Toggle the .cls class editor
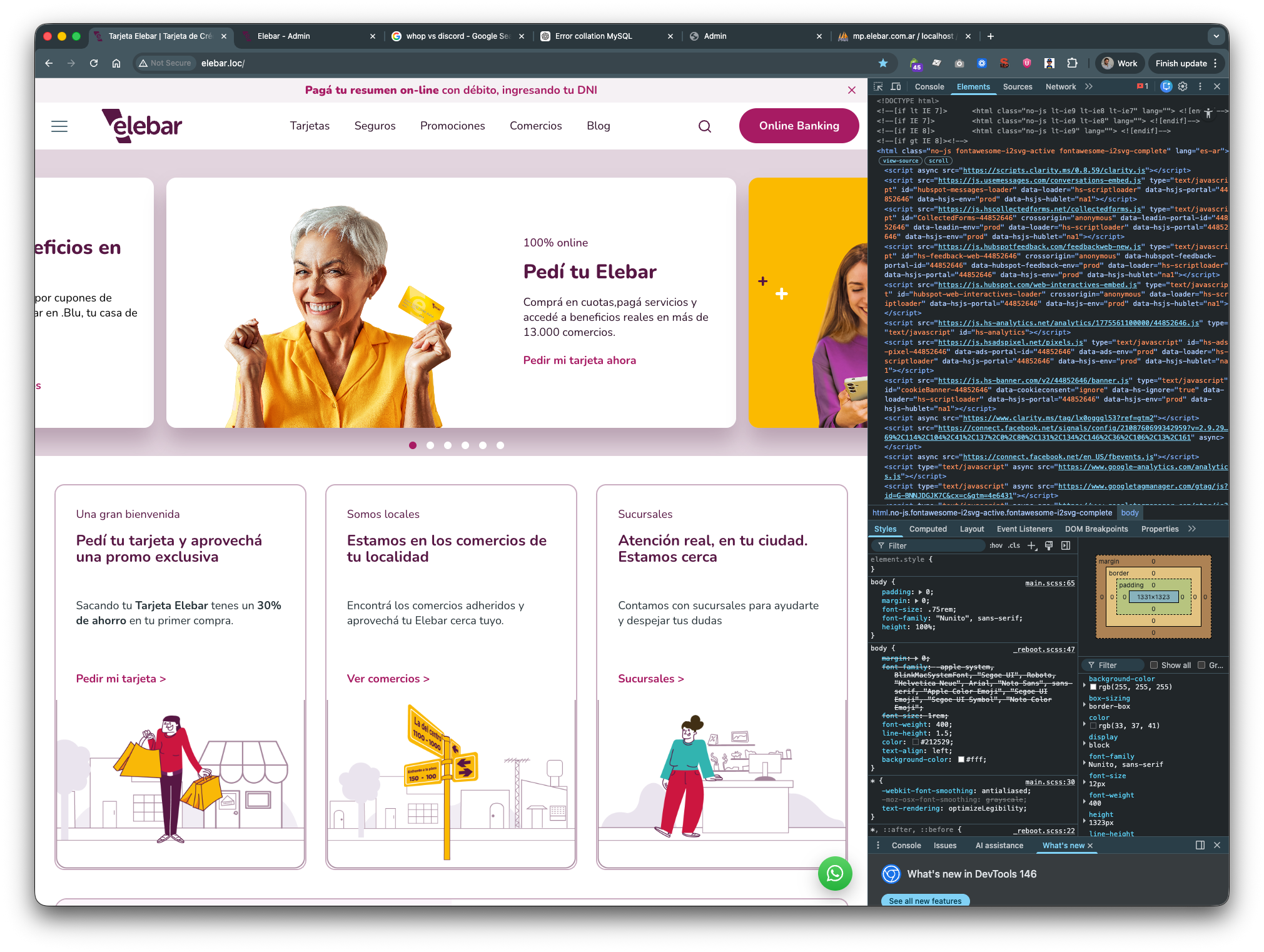Image resolution: width=1264 pixels, height=952 pixels. (1014, 546)
